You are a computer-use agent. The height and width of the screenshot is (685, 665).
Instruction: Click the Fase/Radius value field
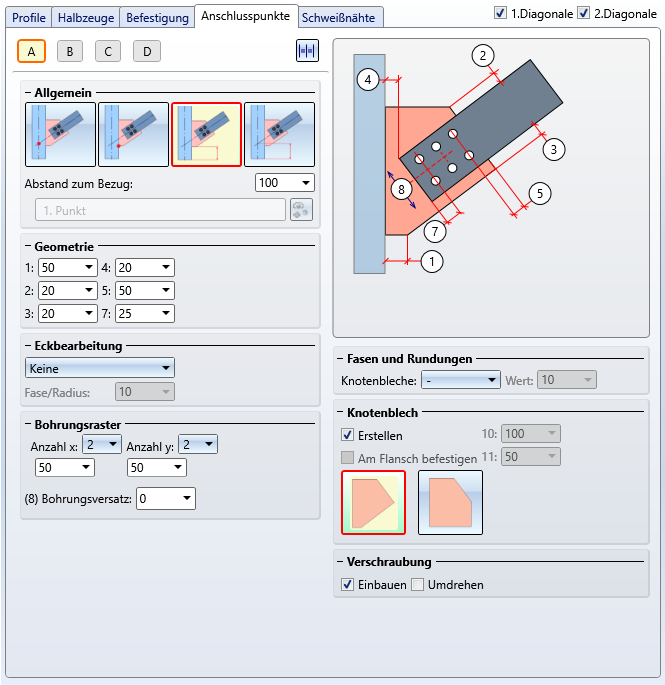click(x=145, y=391)
